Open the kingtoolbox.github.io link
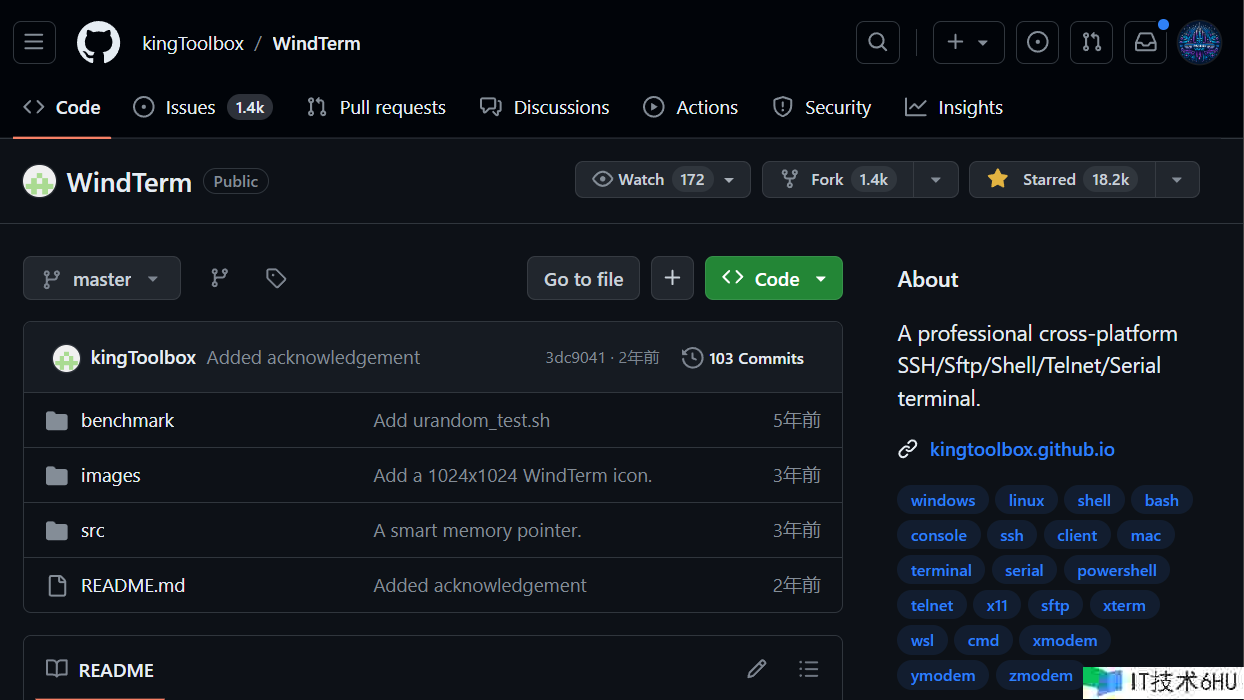Screen dimensions: 1244x700 [x=1021, y=449]
